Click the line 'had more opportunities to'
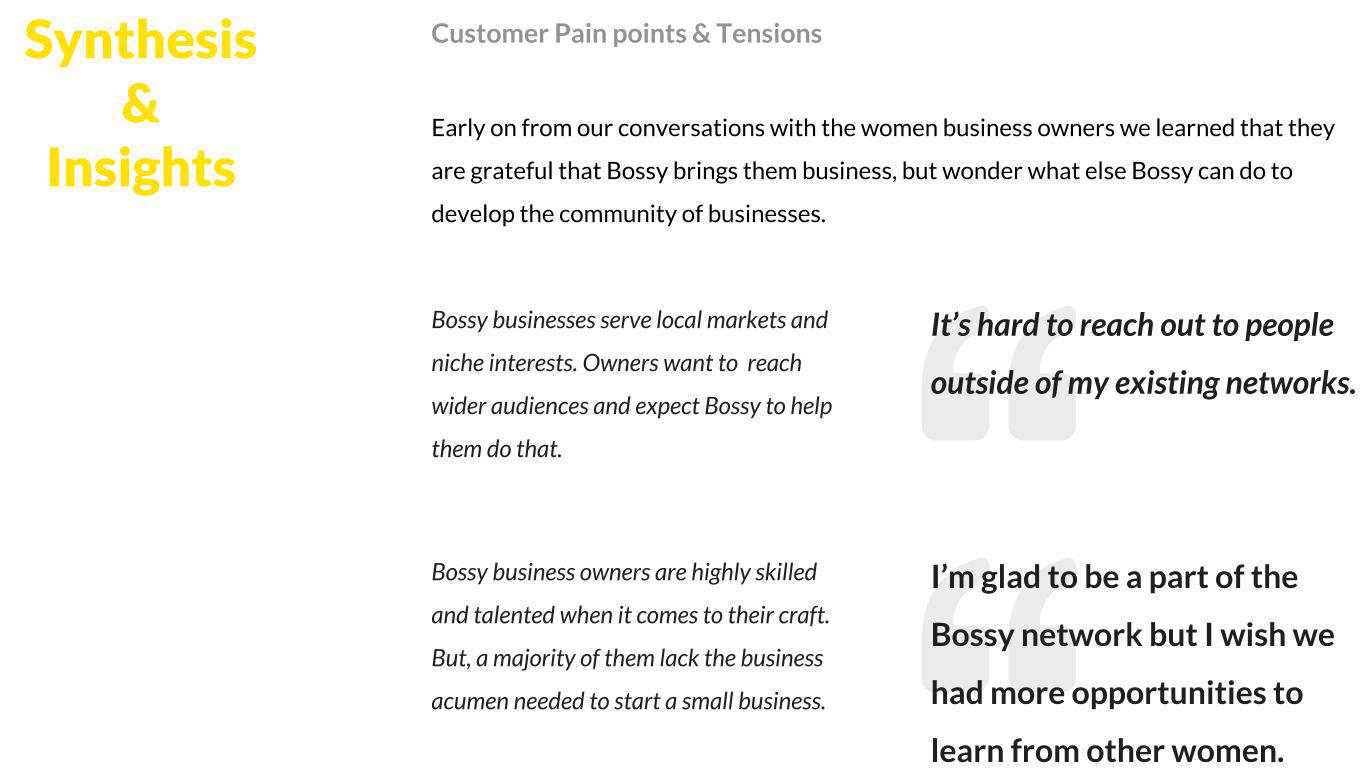The height and width of the screenshot is (768, 1366). coord(1116,693)
